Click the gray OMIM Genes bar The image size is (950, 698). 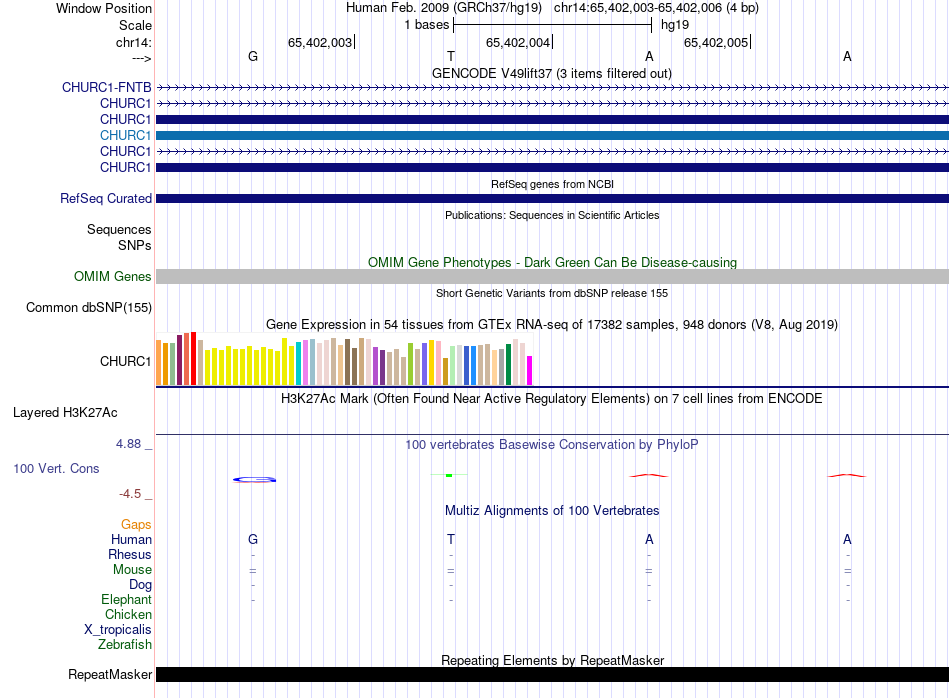(552, 276)
